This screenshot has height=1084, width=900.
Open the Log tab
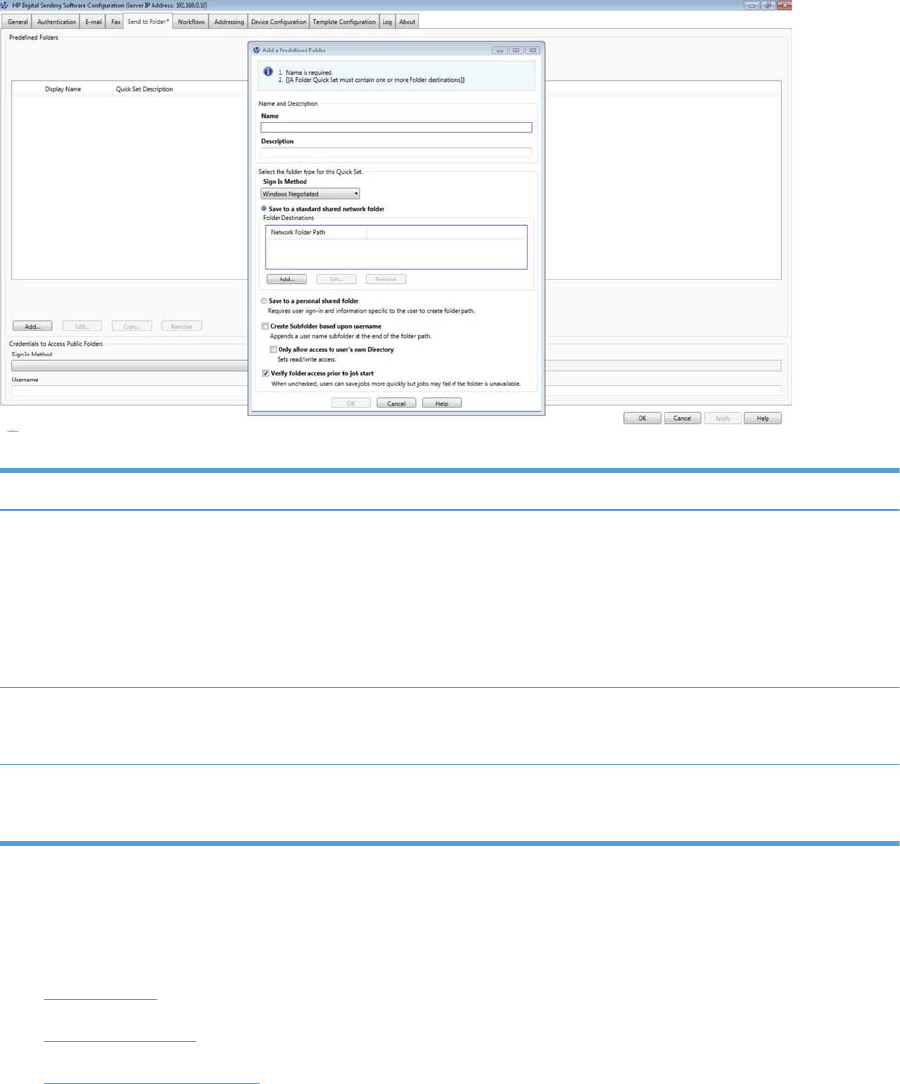click(387, 21)
